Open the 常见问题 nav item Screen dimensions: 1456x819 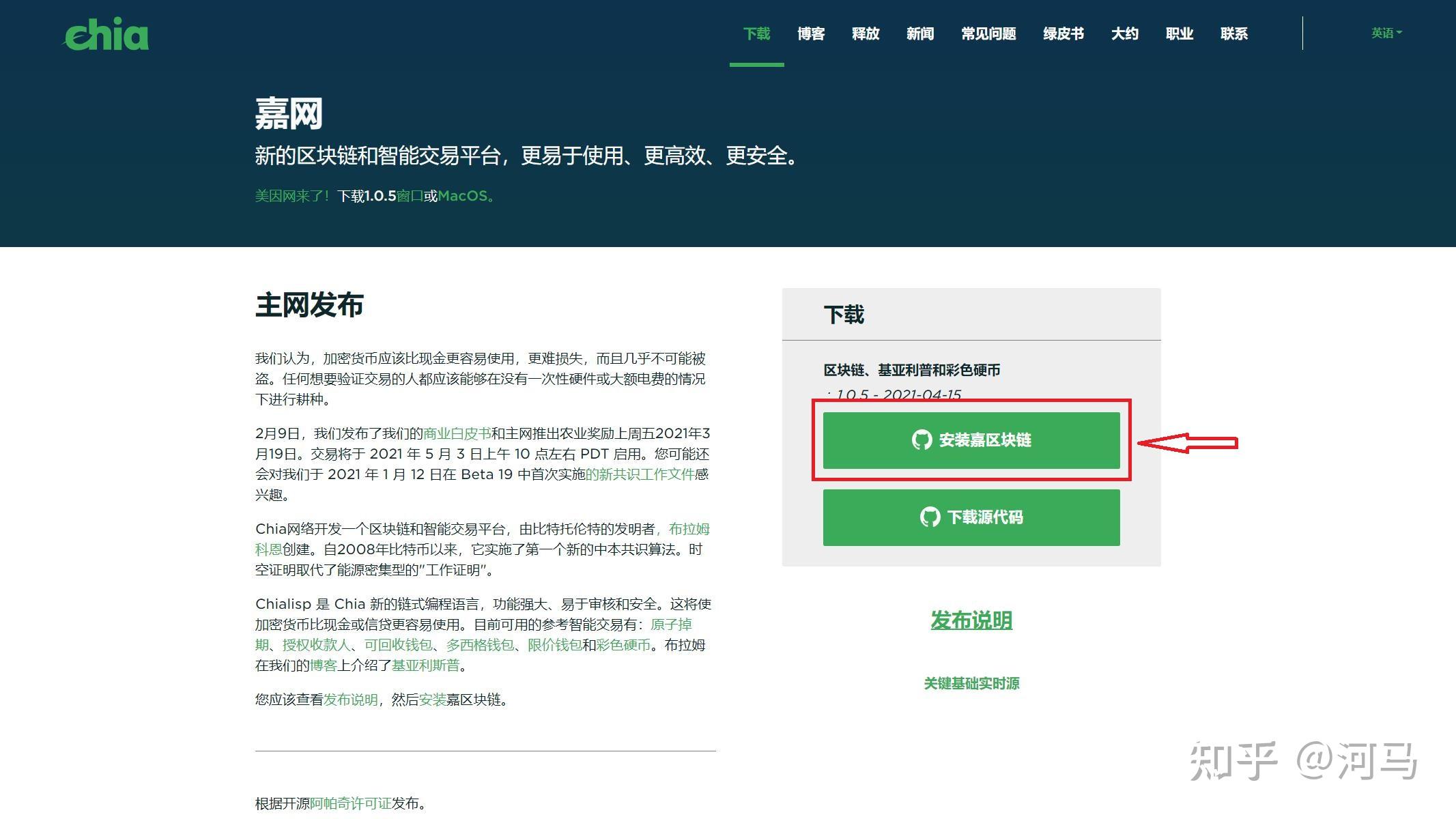coord(988,33)
